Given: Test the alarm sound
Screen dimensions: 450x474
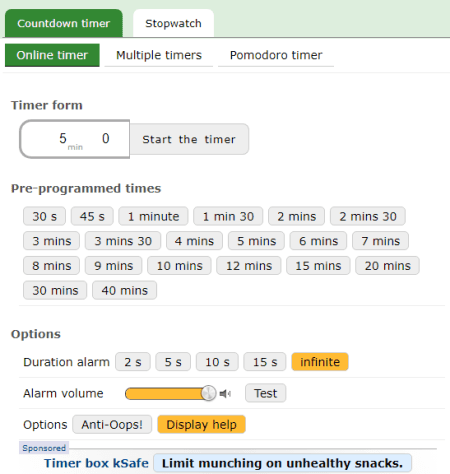Looking at the screenshot, I should click(x=266, y=393).
